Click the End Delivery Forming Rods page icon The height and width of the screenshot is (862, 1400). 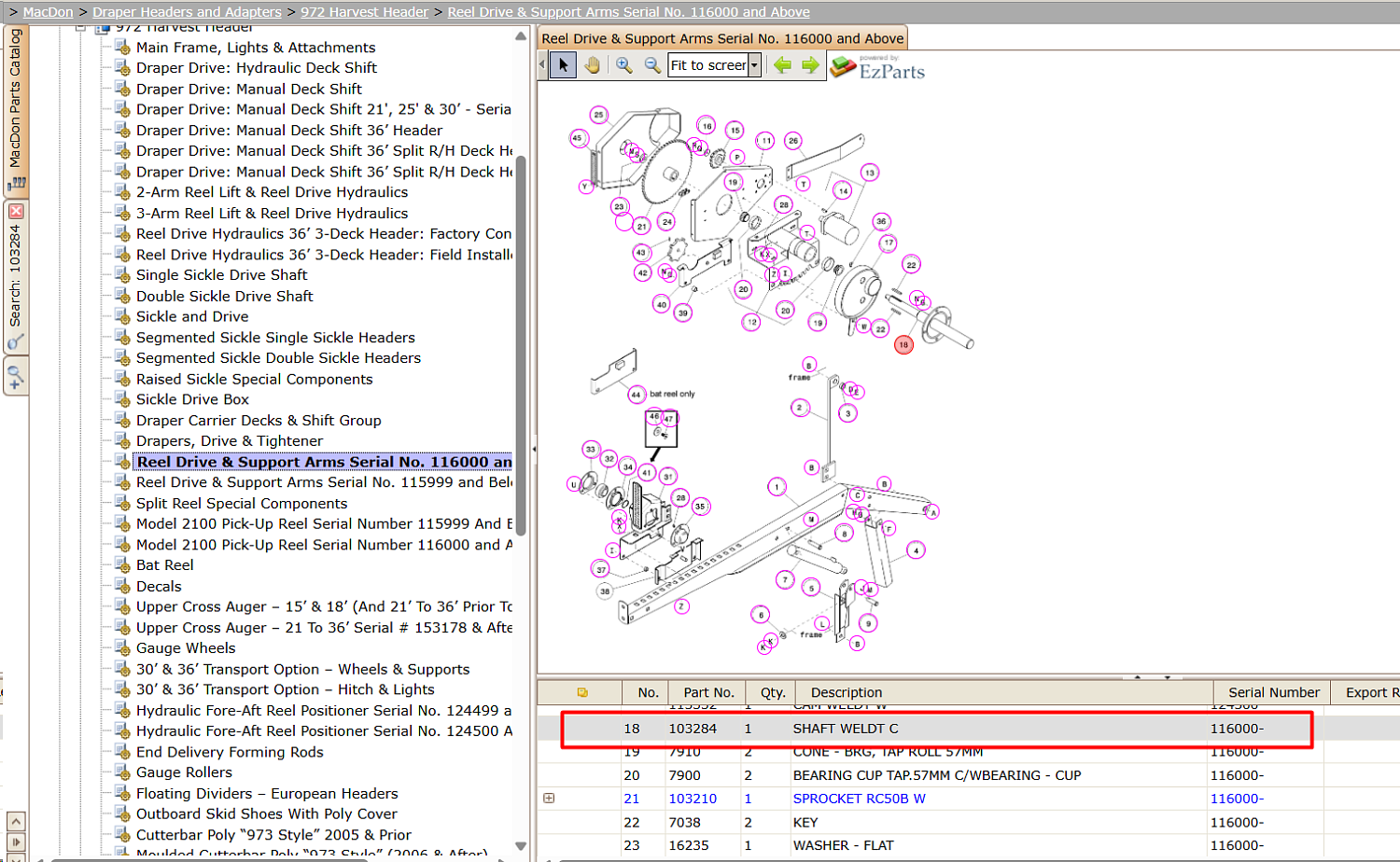[x=121, y=752]
